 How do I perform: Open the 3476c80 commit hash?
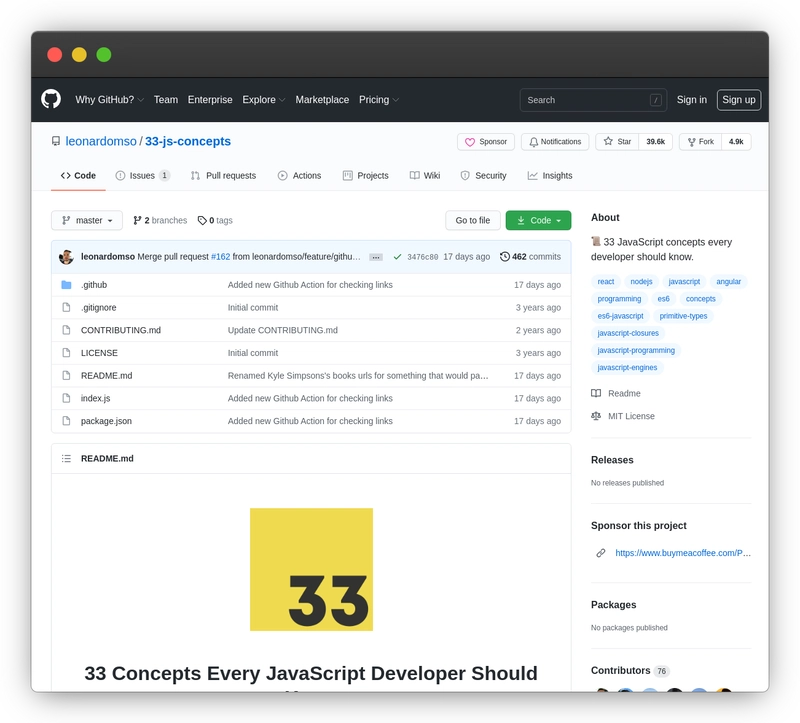[x=422, y=257]
